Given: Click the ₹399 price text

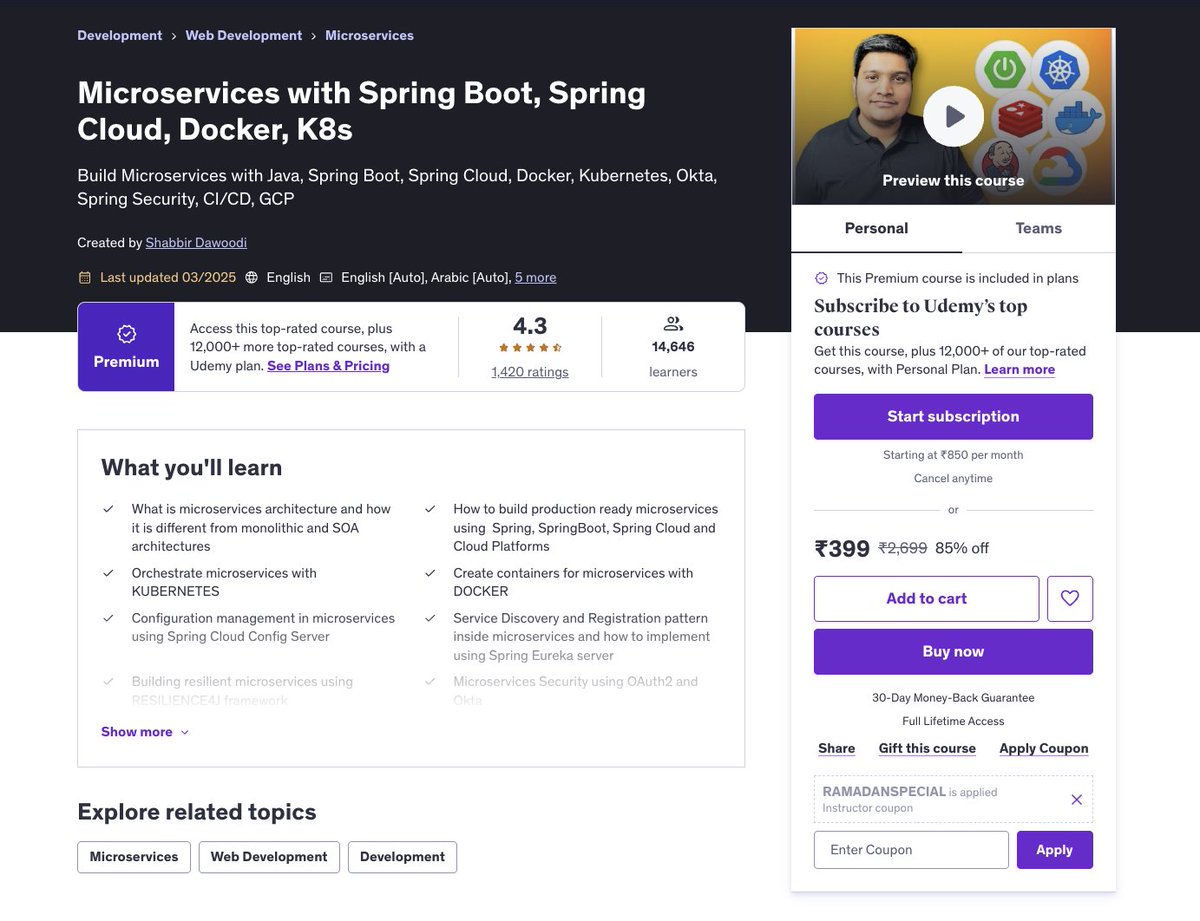Looking at the screenshot, I should pos(842,548).
